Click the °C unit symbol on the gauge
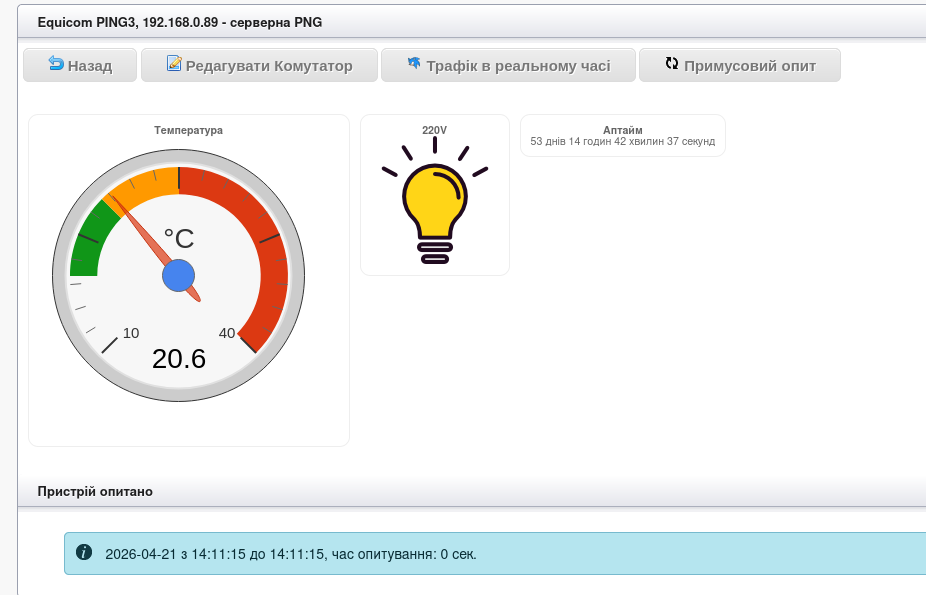This screenshot has height=595, width=926. (179, 238)
